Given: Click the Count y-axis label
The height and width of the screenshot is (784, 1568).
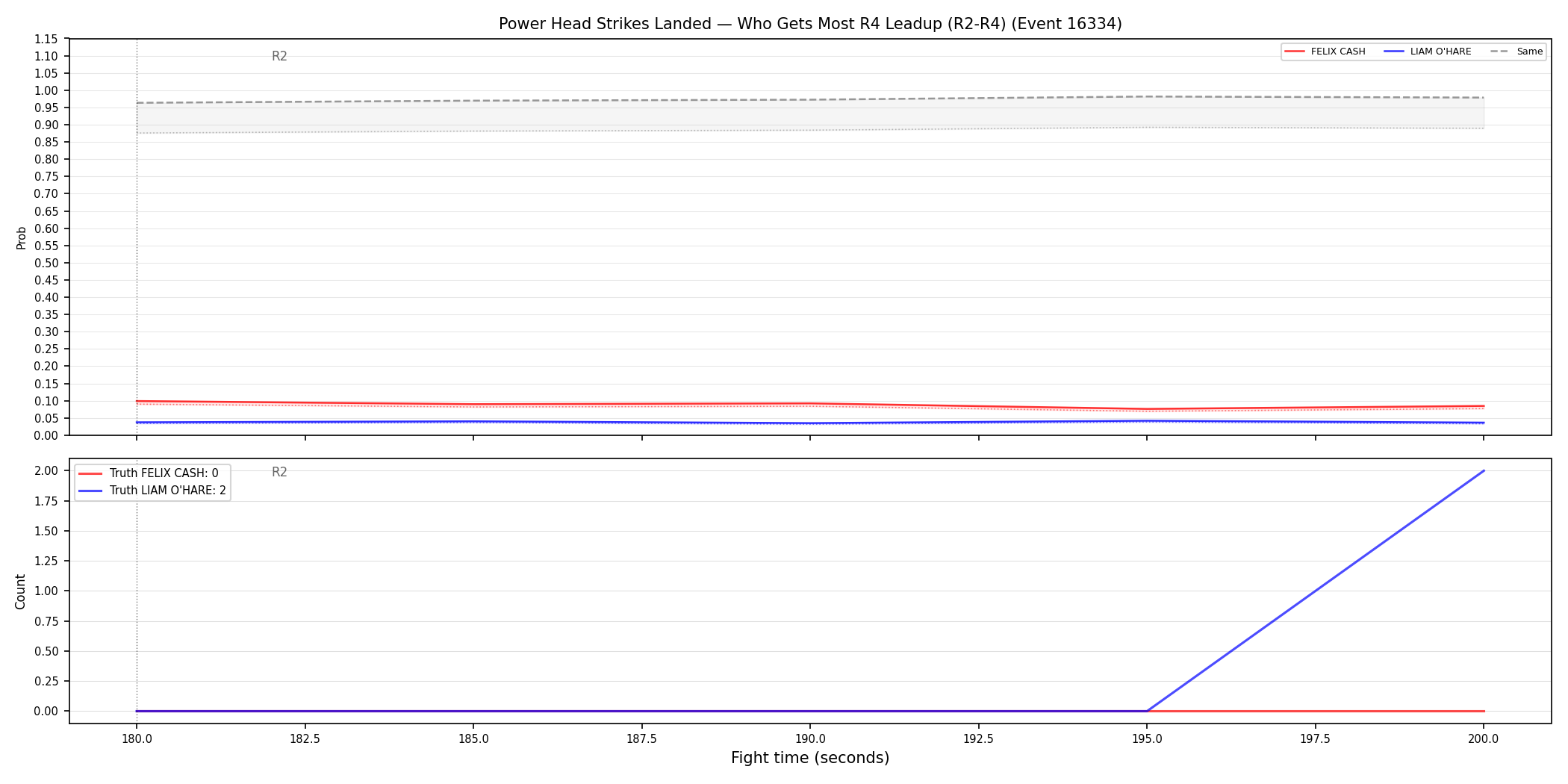Looking at the screenshot, I should point(20,591).
